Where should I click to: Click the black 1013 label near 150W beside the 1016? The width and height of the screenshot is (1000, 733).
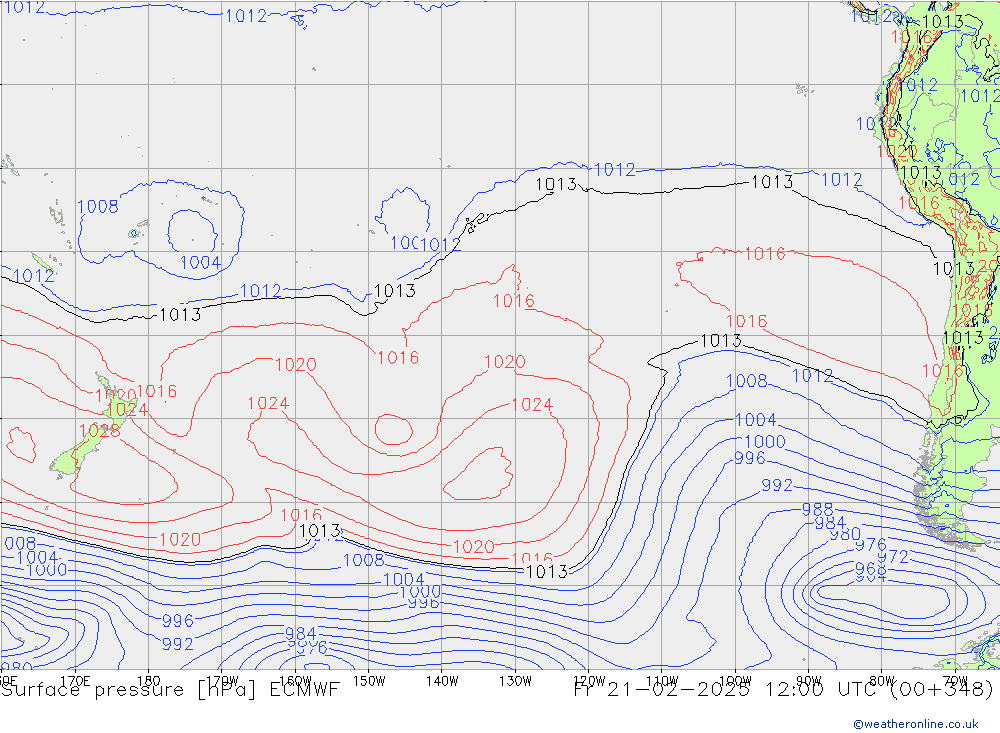[x=395, y=291]
